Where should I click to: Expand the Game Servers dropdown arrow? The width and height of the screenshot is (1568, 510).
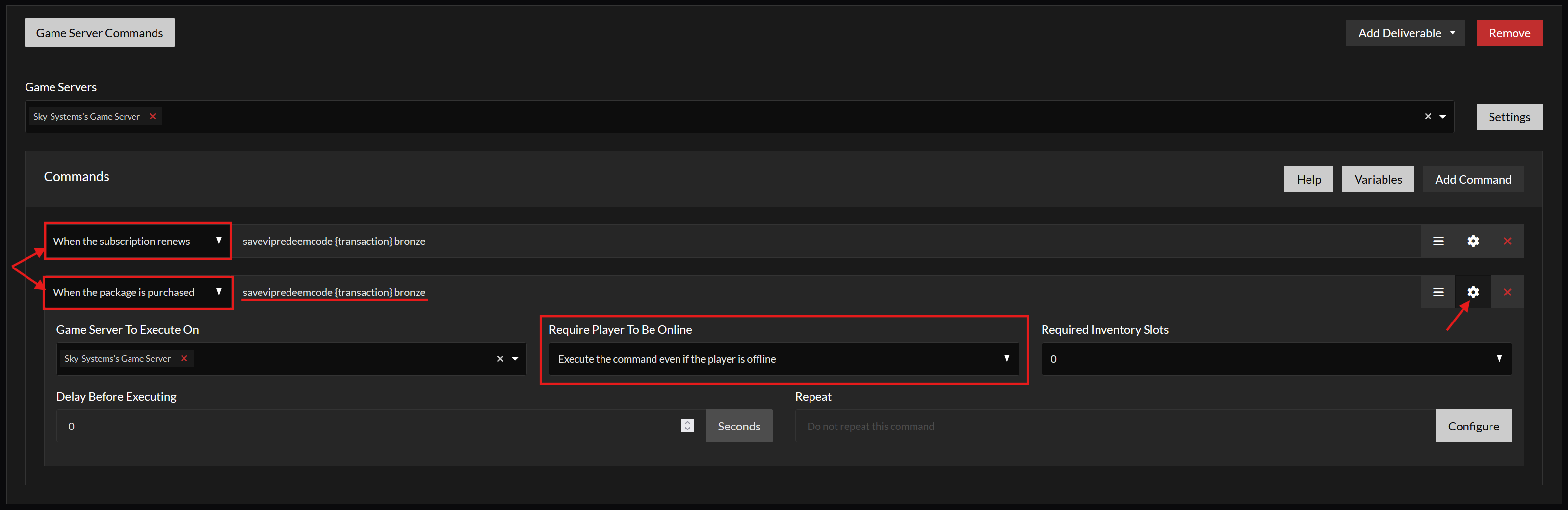tap(1442, 116)
